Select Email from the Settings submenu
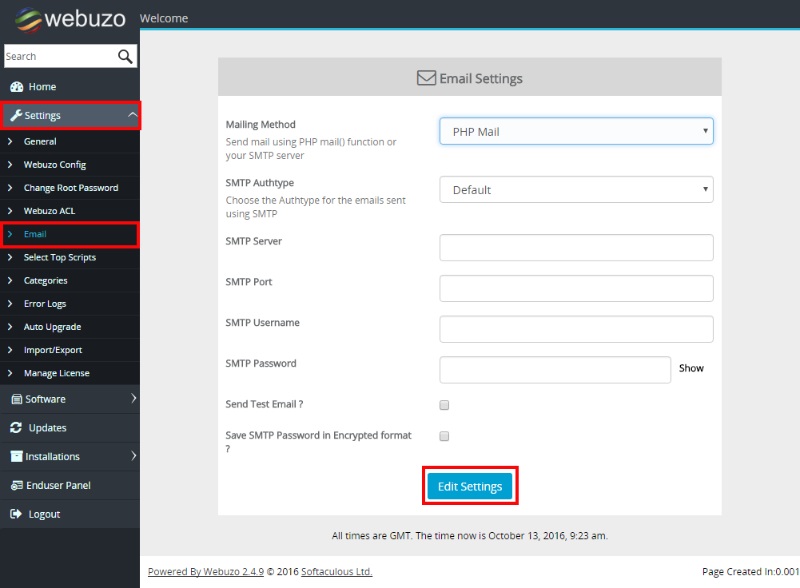800x588 pixels. pyautogui.click(x=35, y=234)
